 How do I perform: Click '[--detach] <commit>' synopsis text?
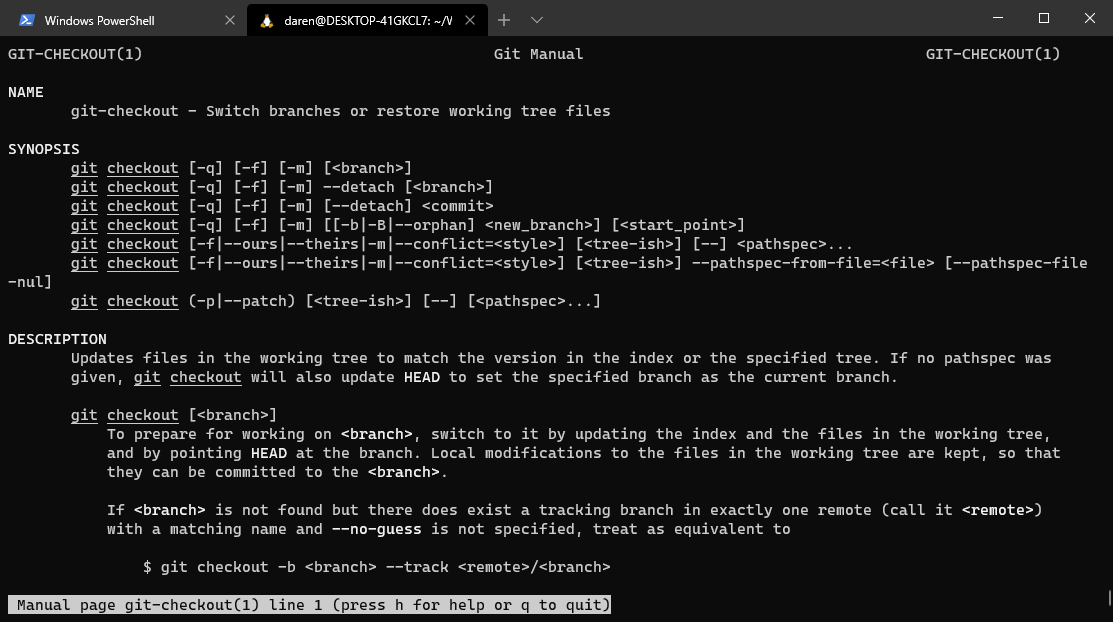[x=408, y=206]
